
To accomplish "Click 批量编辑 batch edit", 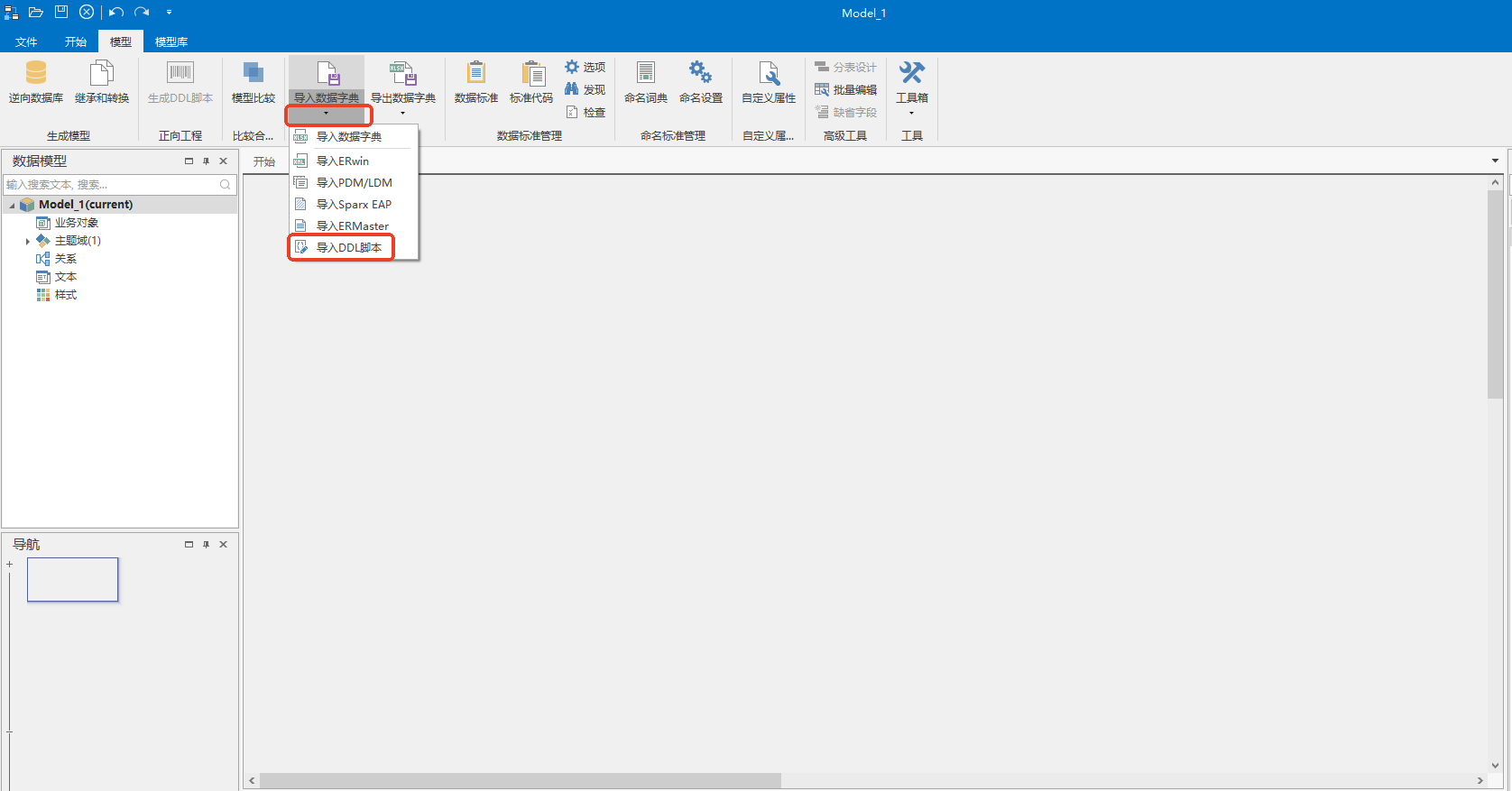I will (845, 89).
